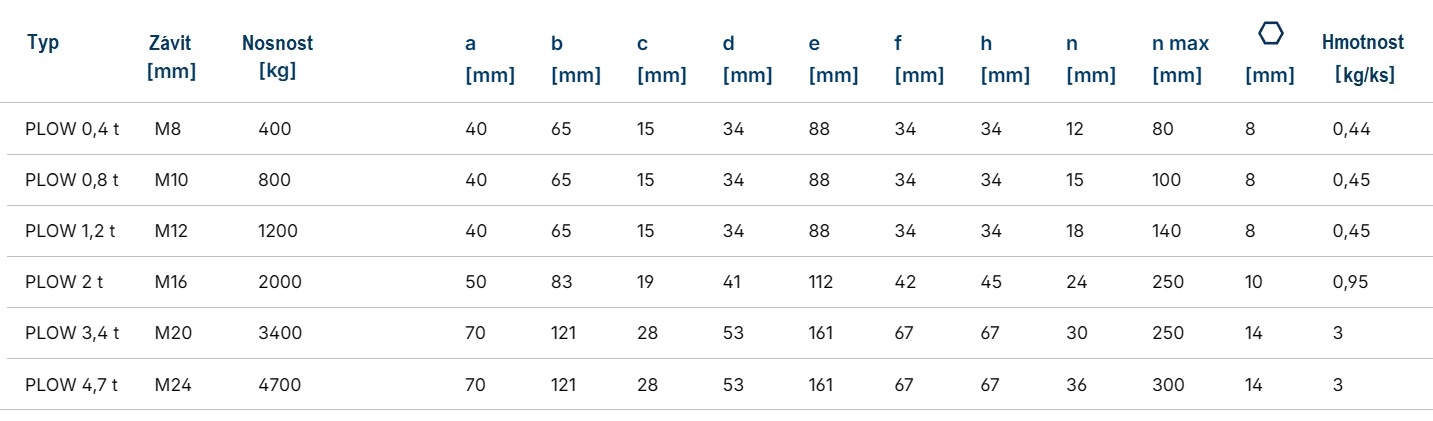Click the hexagon wrench-size icon header

[1270, 33]
